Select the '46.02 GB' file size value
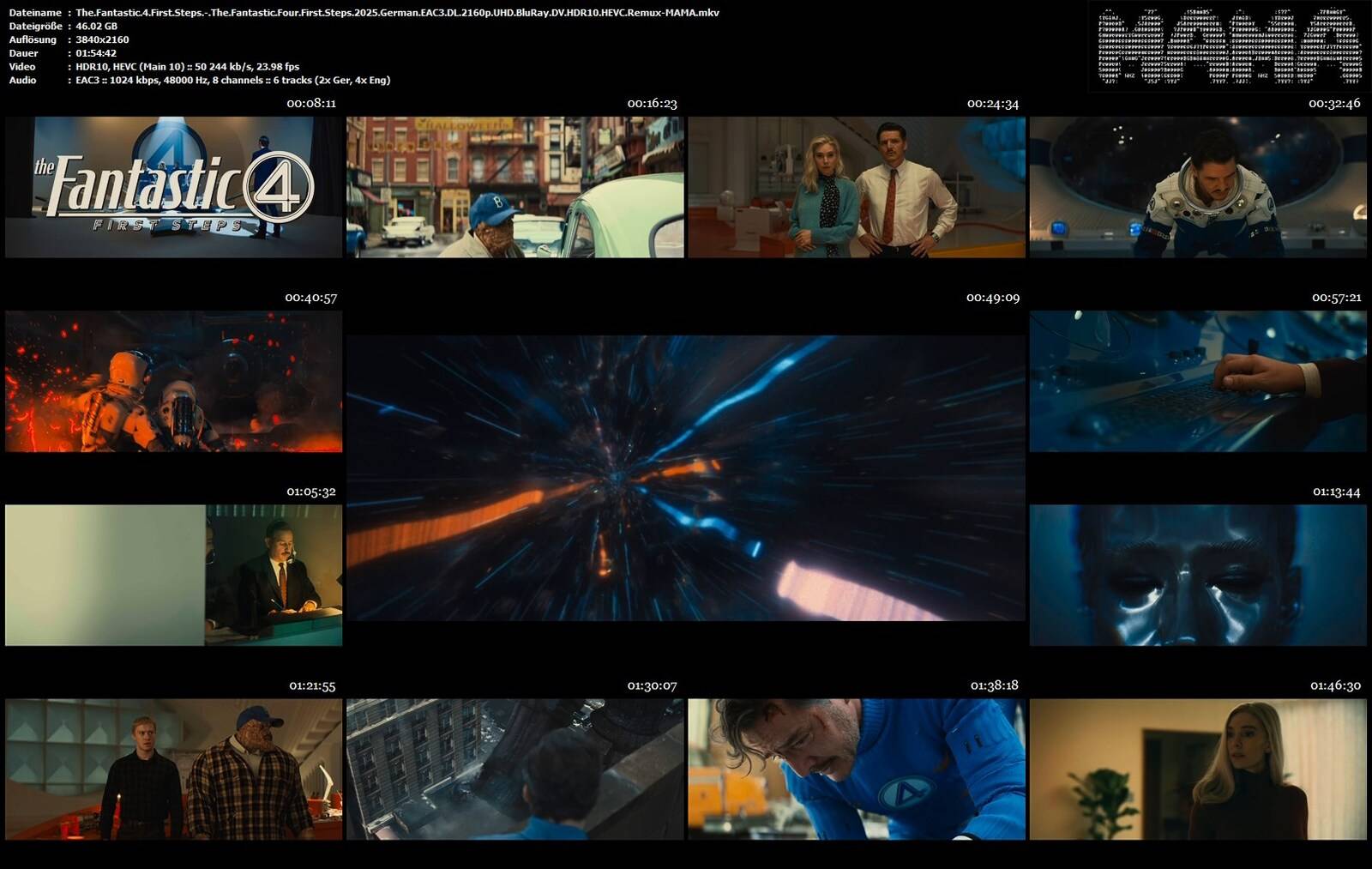The height and width of the screenshot is (869, 1372). pos(97,27)
